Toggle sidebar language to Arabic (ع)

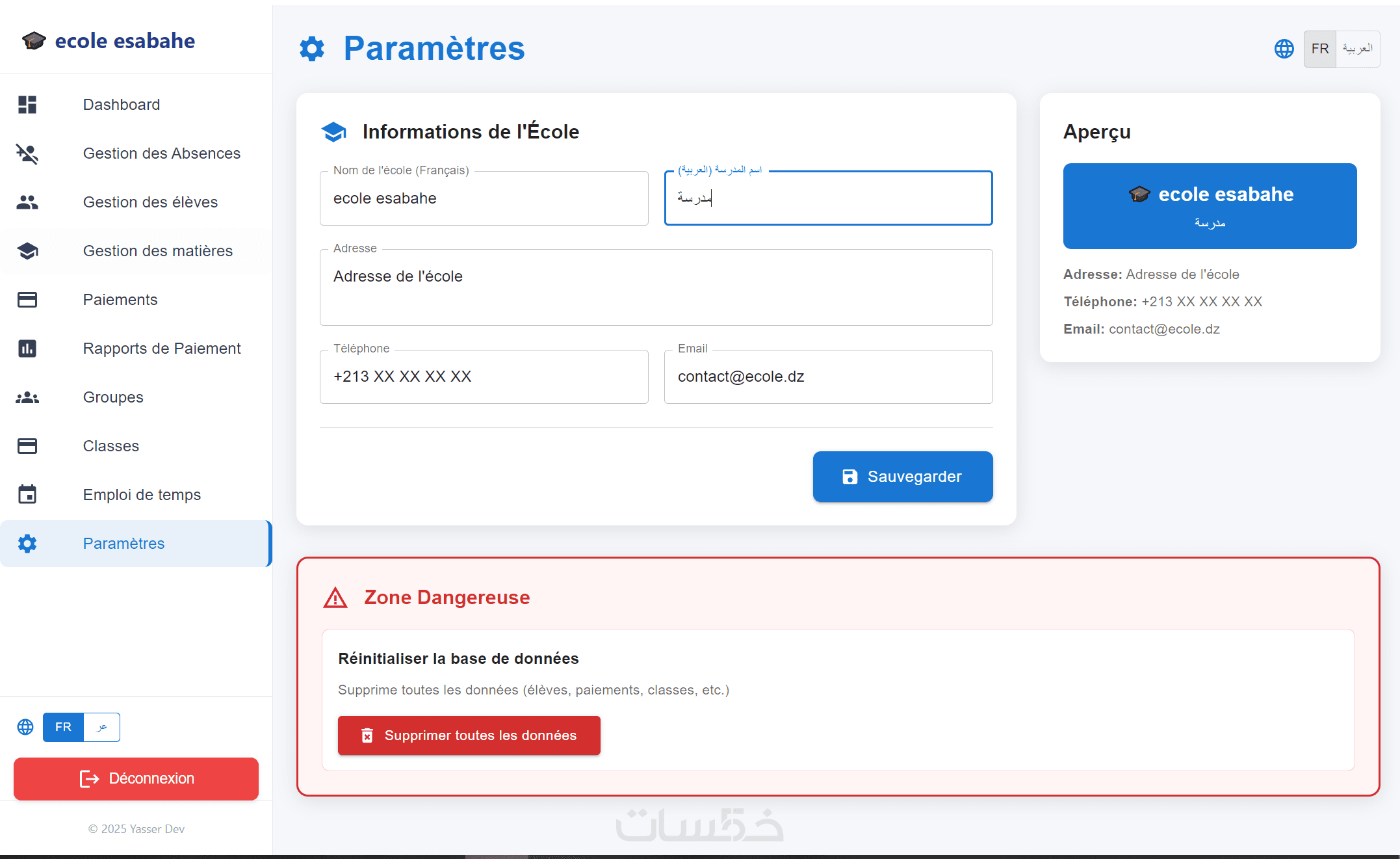coord(101,727)
